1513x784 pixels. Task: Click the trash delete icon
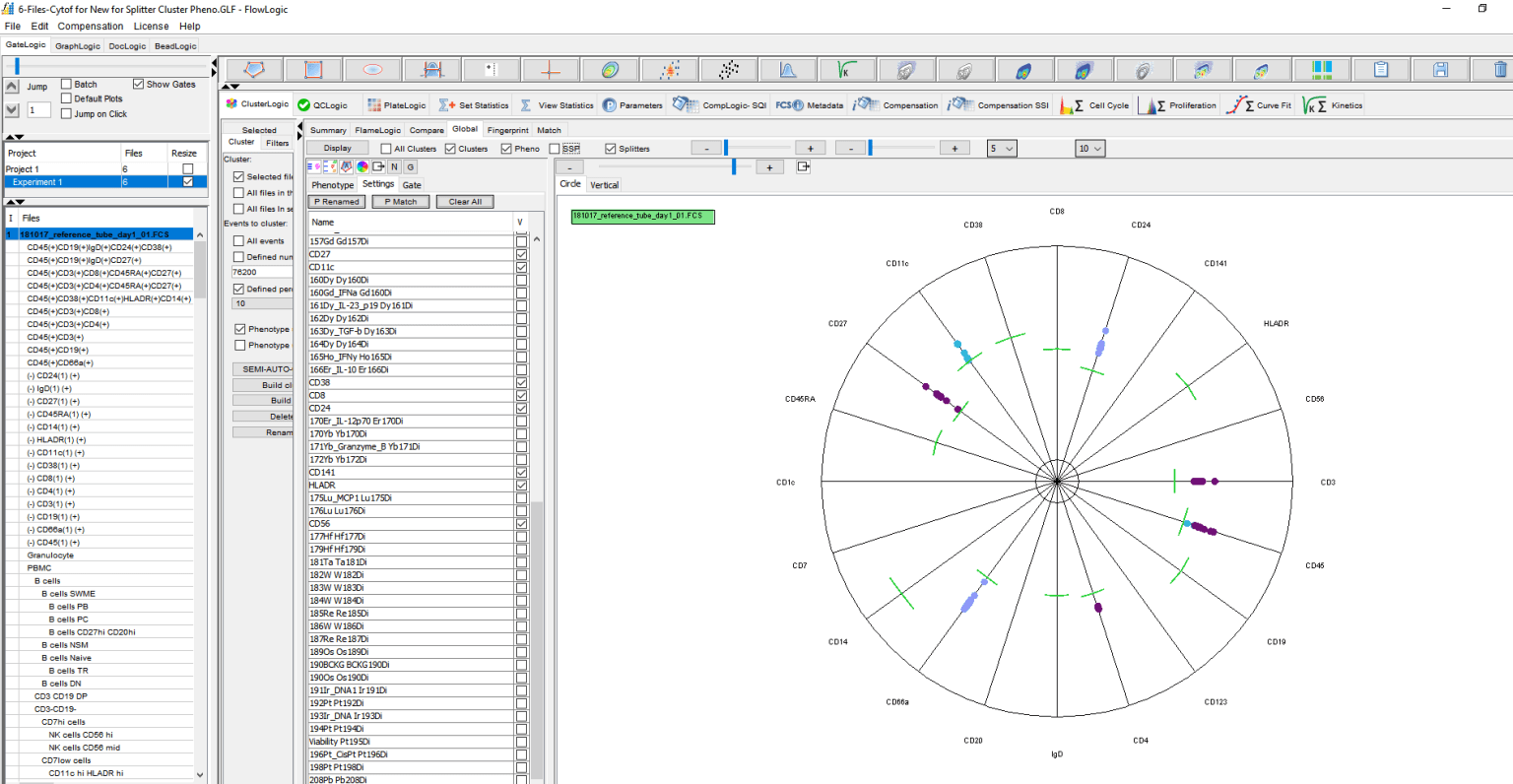coord(1499,69)
